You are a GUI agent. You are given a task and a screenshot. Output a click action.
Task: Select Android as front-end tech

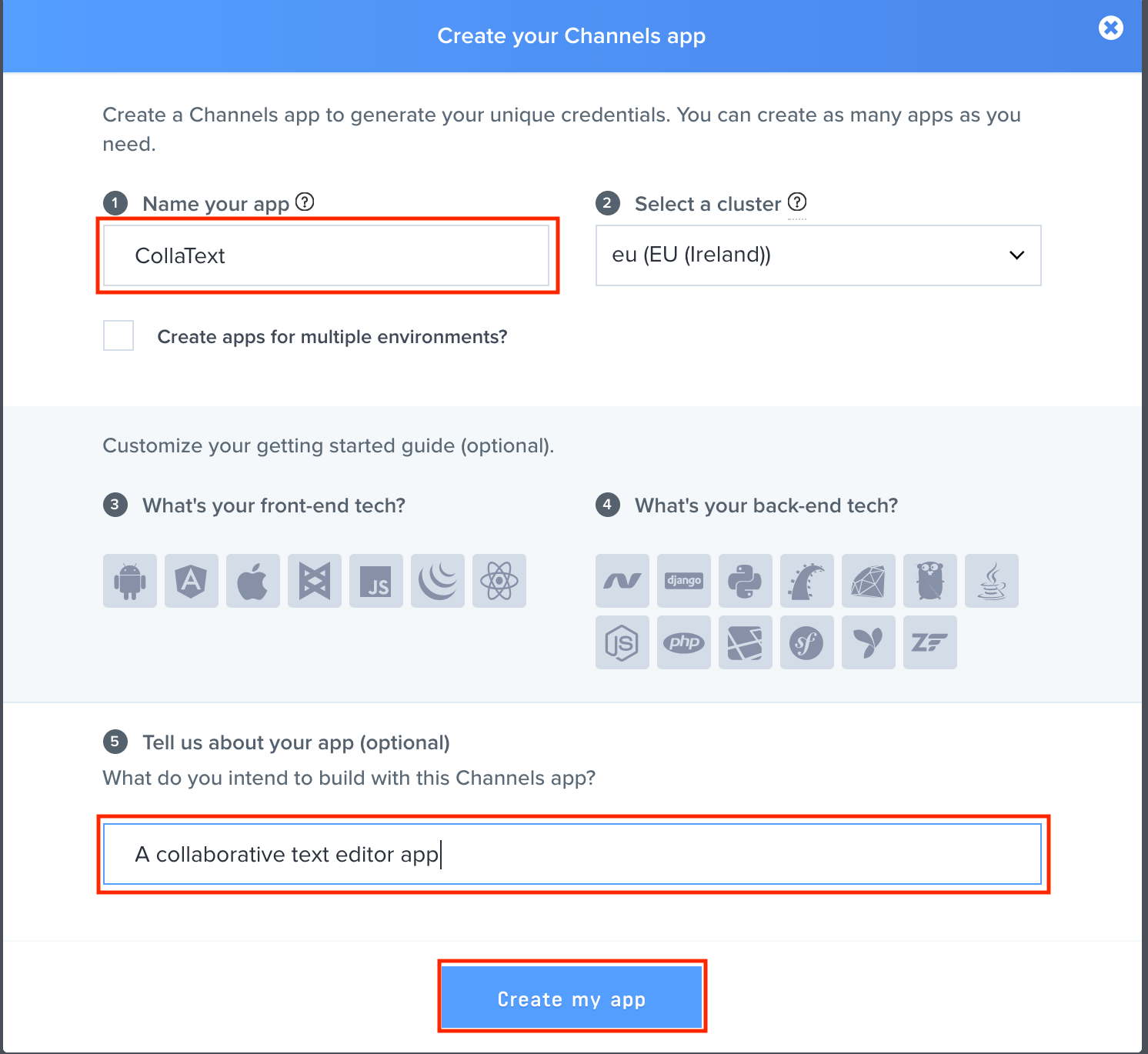click(130, 581)
